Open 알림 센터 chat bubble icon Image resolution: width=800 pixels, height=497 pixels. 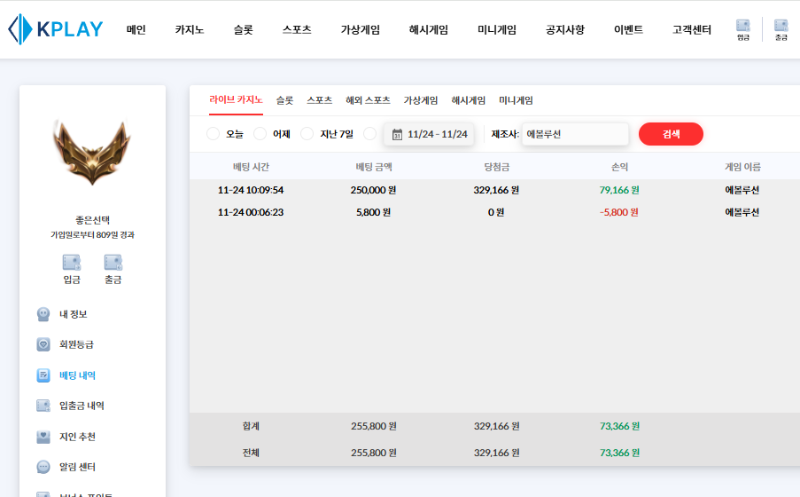click(43, 467)
